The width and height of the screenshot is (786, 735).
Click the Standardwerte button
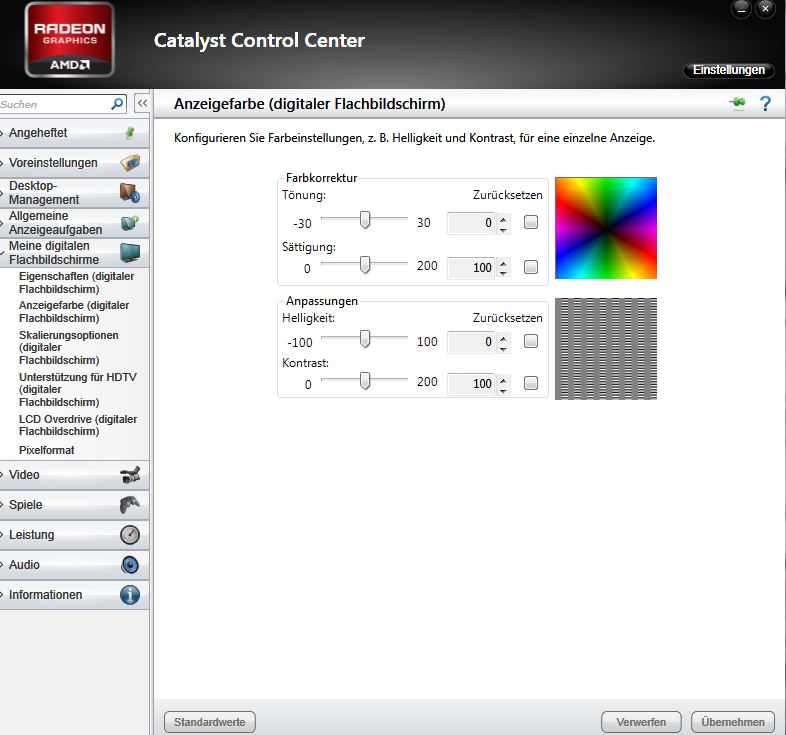point(210,722)
